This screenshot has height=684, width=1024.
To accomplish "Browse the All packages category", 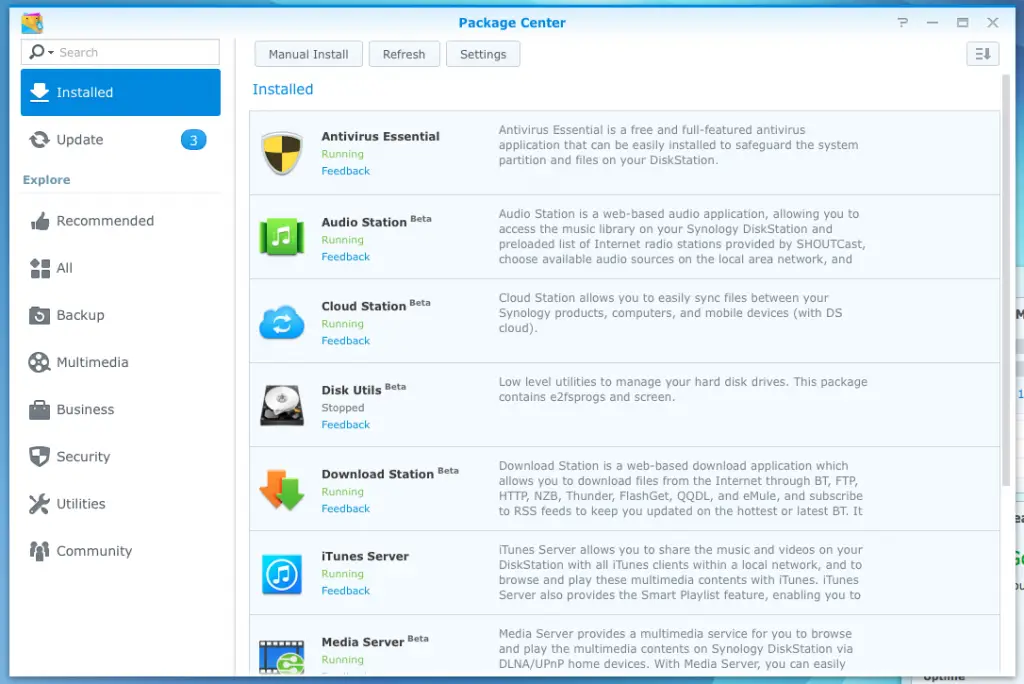I will 121,268.
